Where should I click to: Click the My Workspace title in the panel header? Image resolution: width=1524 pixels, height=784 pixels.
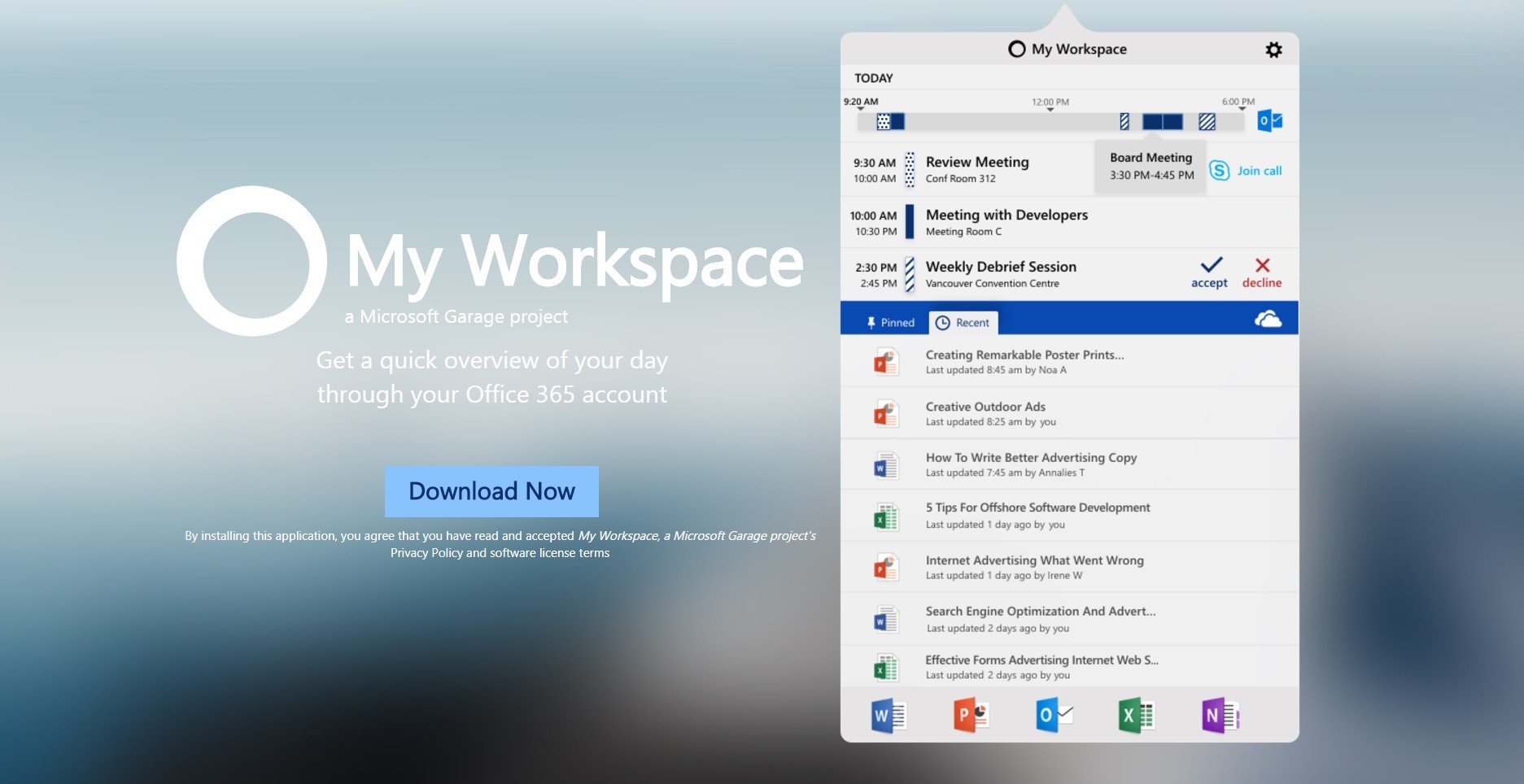tap(1079, 49)
